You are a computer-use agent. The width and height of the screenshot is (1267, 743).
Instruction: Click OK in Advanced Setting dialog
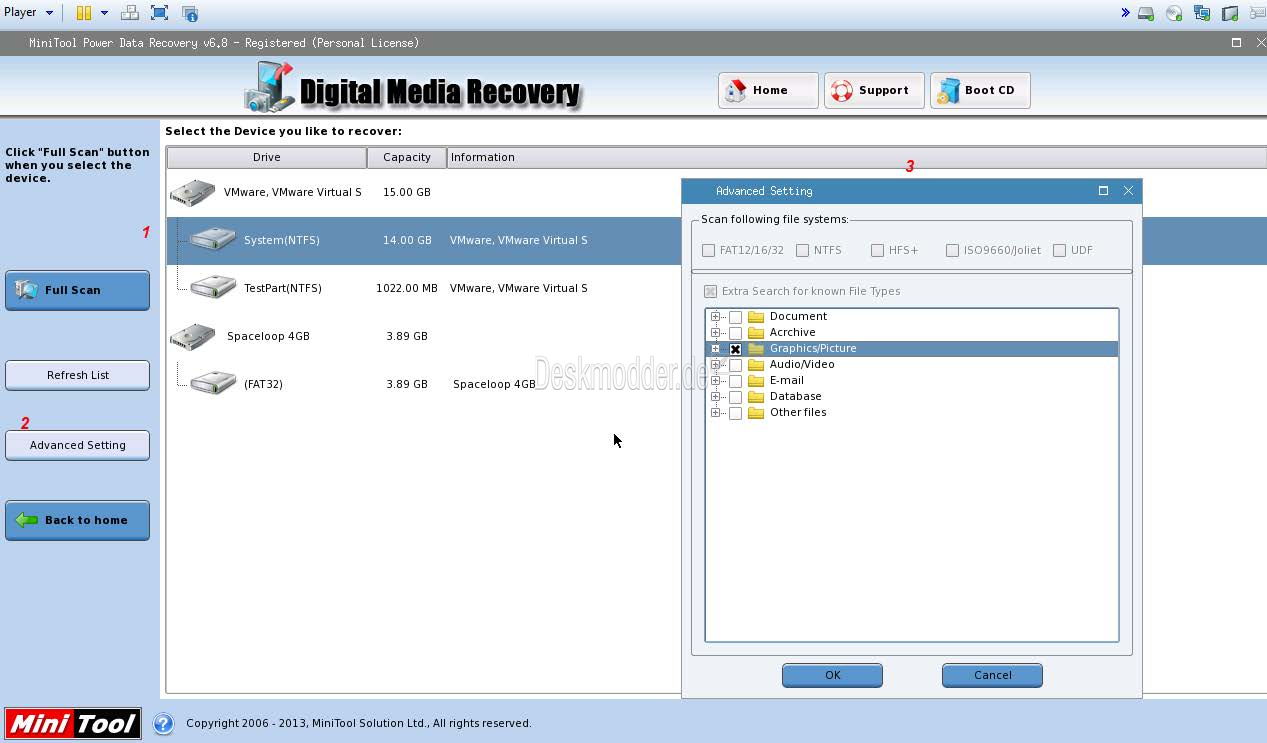832,675
